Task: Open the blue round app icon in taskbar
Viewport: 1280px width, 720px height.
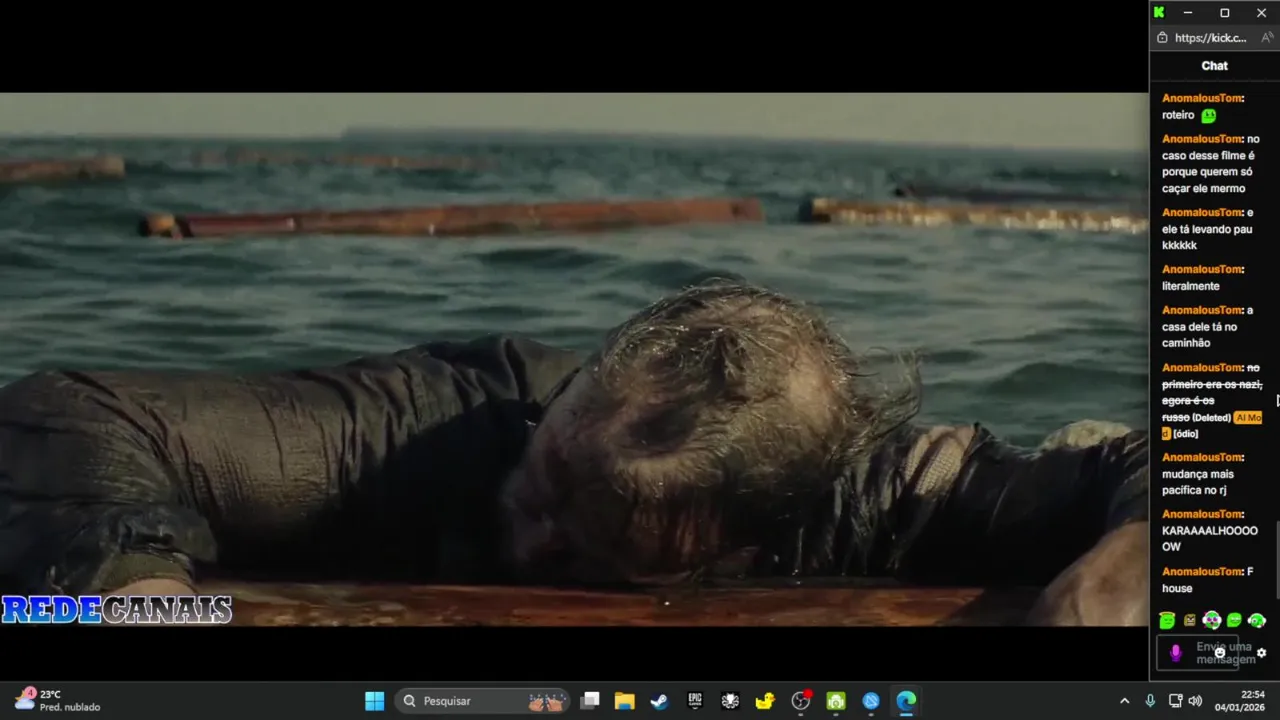Action: (871, 701)
